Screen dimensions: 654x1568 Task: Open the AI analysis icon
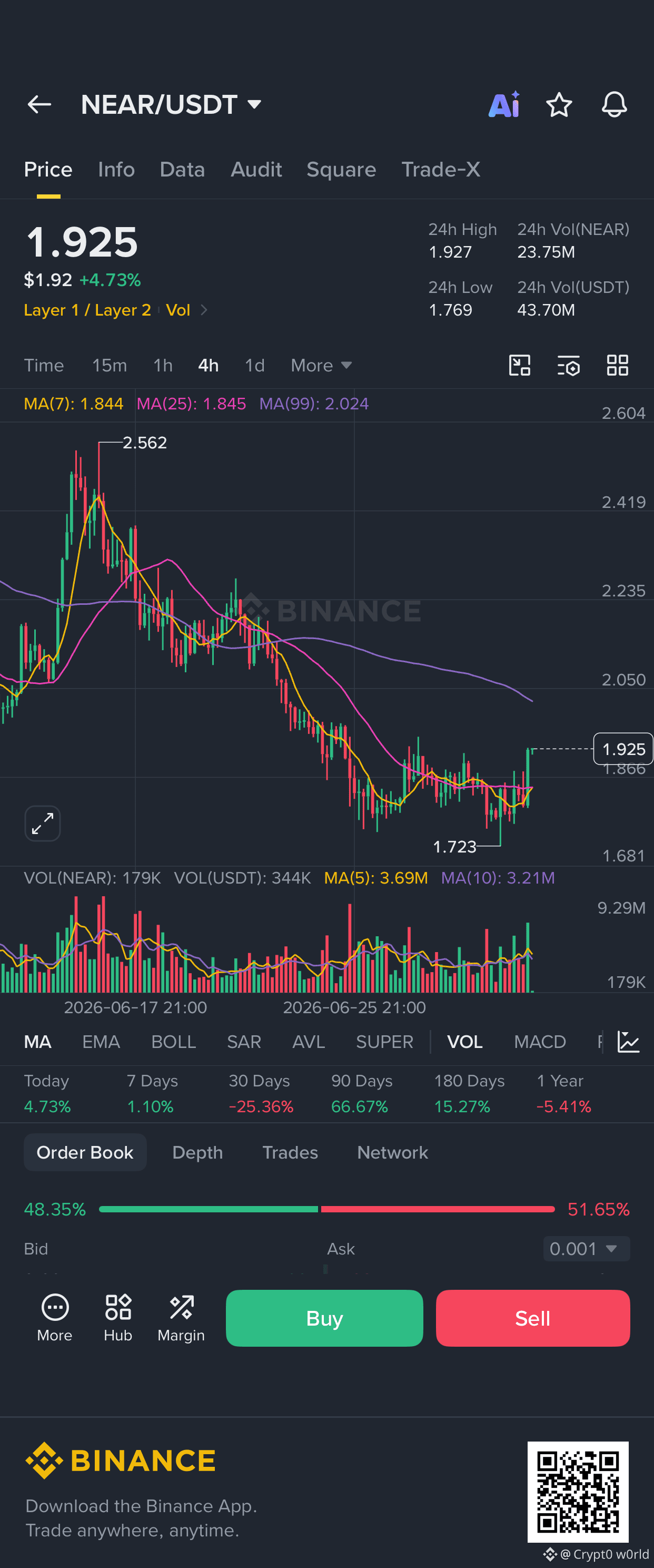pyautogui.click(x=504, y=105)
